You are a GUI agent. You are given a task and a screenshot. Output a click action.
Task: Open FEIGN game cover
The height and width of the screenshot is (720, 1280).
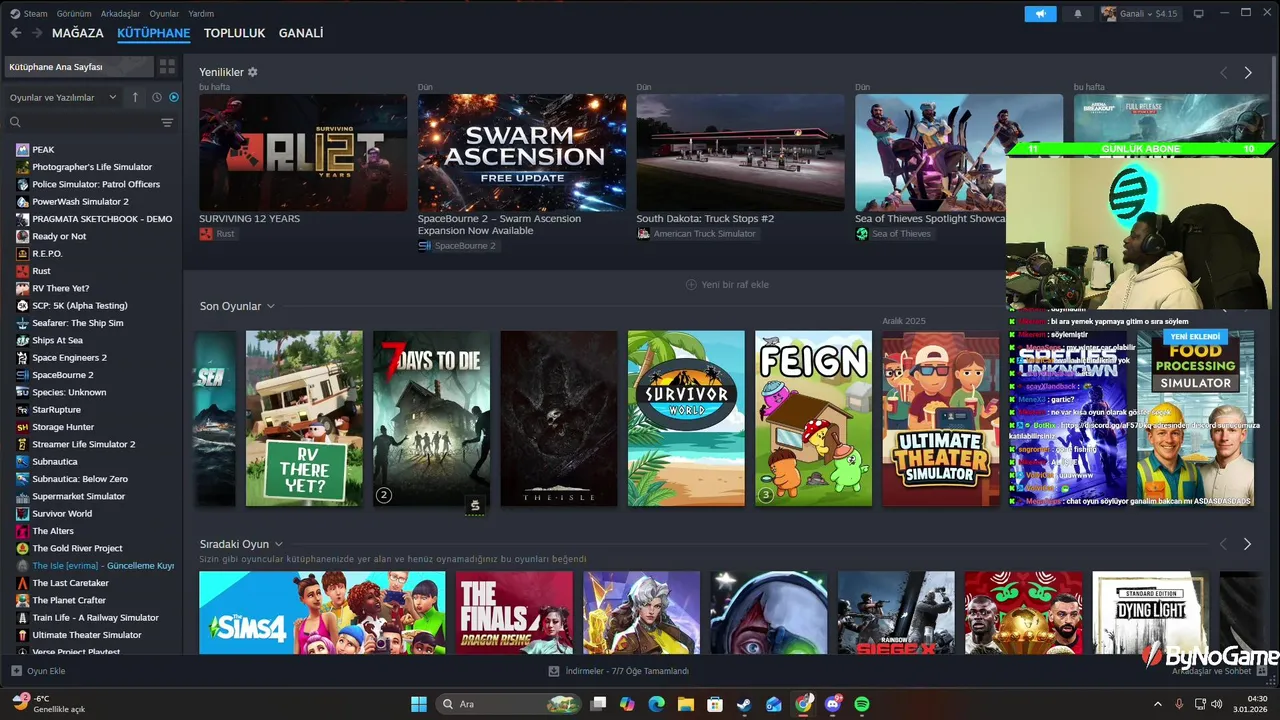pyautogui.click(x=813, y=418)
